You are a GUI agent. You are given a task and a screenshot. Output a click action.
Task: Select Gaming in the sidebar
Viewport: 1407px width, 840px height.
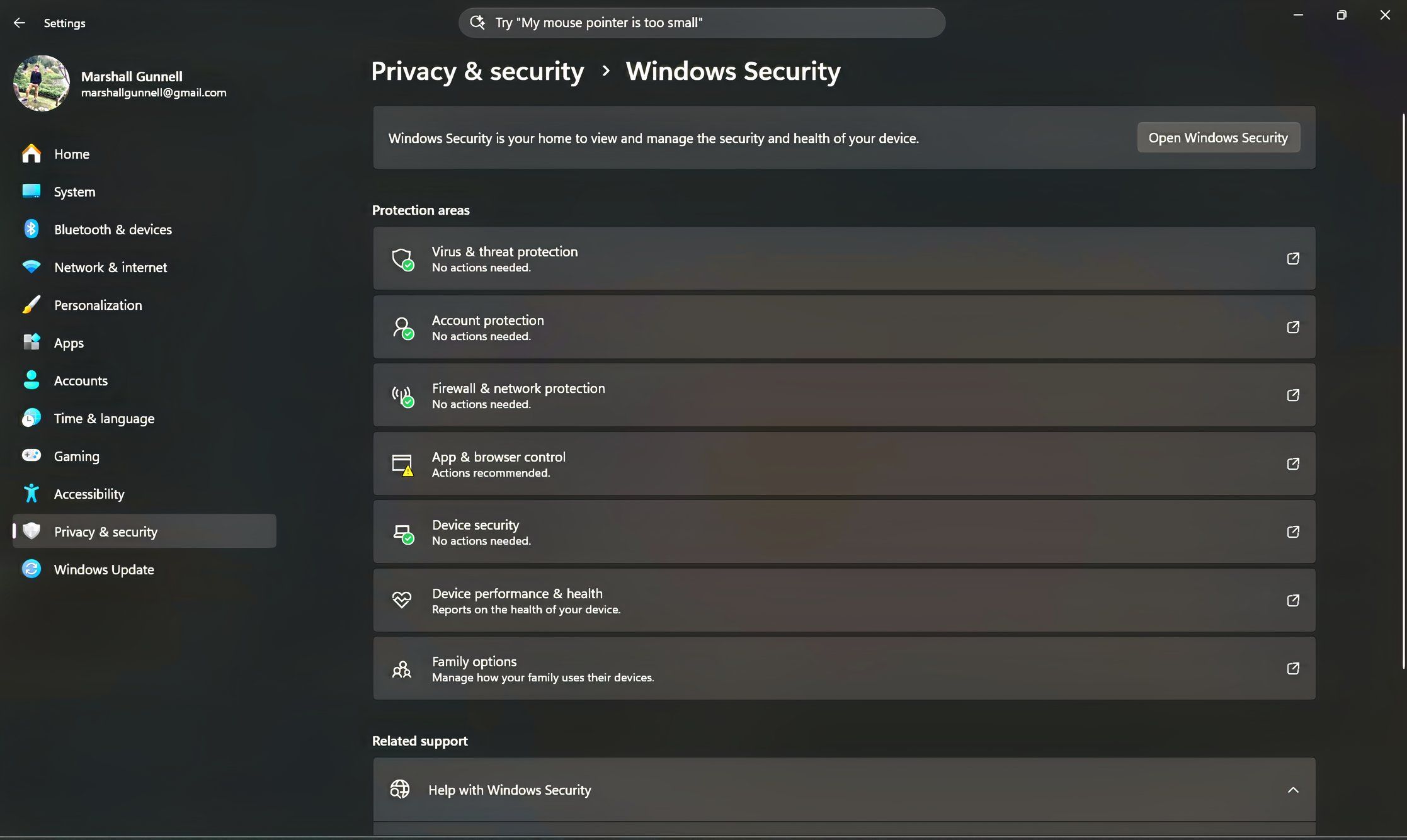pyautogui.click(x=144, y=456)
